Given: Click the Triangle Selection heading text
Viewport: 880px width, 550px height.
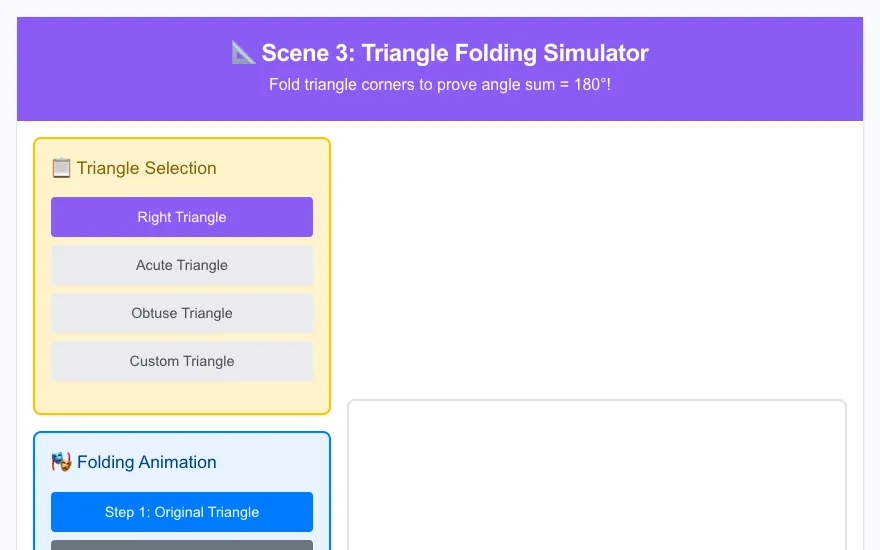Looking at the screenshot, I should pyautogui.click(x=146, y=168).
